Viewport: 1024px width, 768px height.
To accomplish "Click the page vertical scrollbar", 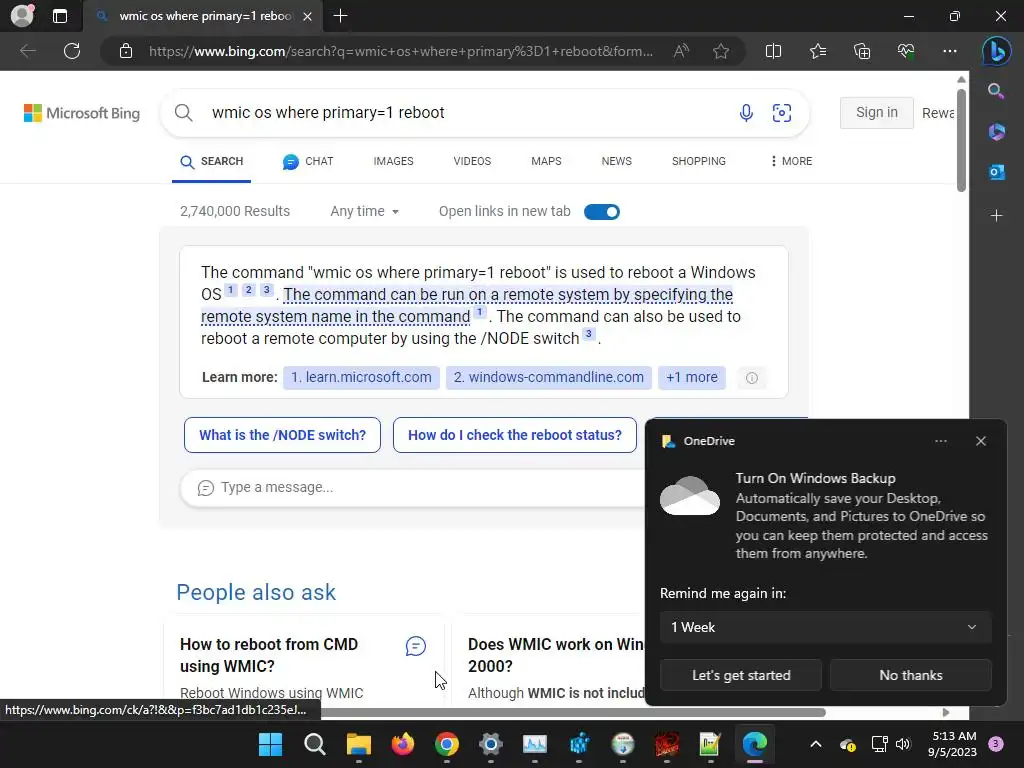I will tap(961, 142).
